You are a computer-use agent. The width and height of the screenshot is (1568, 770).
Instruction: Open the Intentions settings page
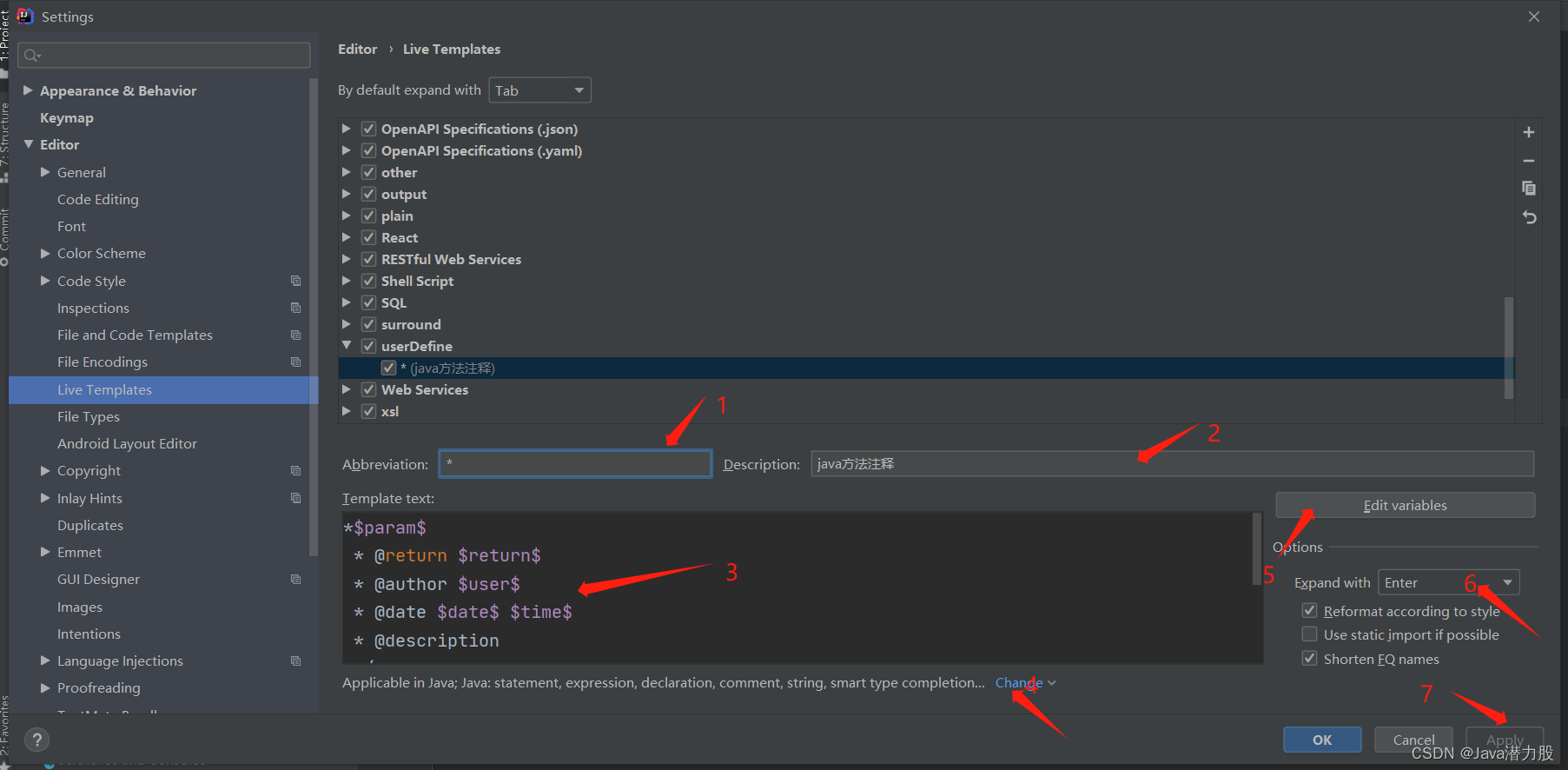pyautogui.click(x=89, y=634)
